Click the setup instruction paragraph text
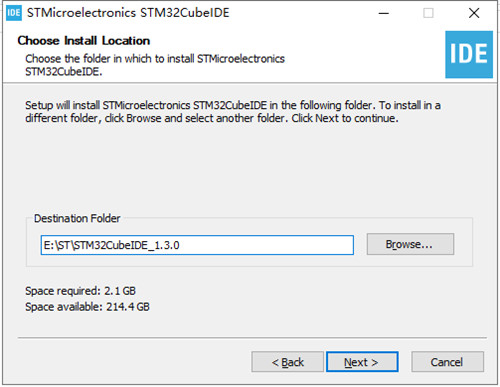 233,112
